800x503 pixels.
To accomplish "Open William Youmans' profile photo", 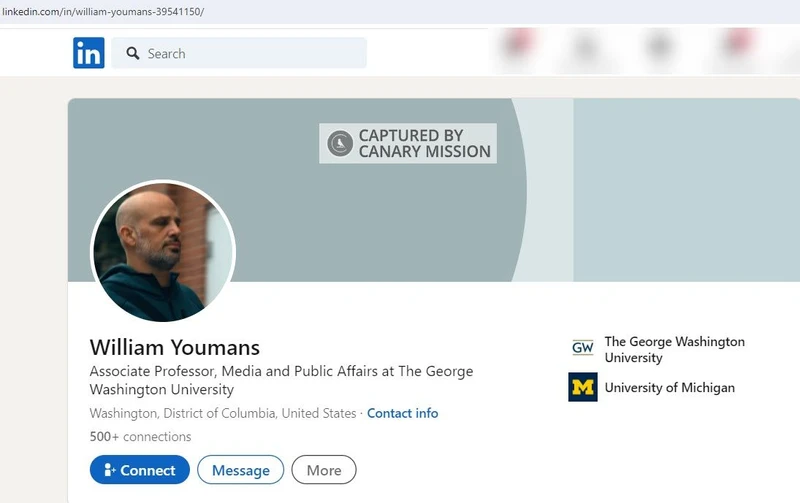I will (x=163, y=251).
